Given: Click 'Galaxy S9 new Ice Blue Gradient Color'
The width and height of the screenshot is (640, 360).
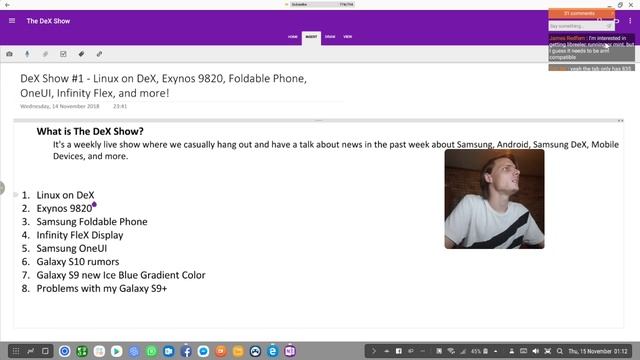Looking at the screenshot, I should (x=121, y=275).
